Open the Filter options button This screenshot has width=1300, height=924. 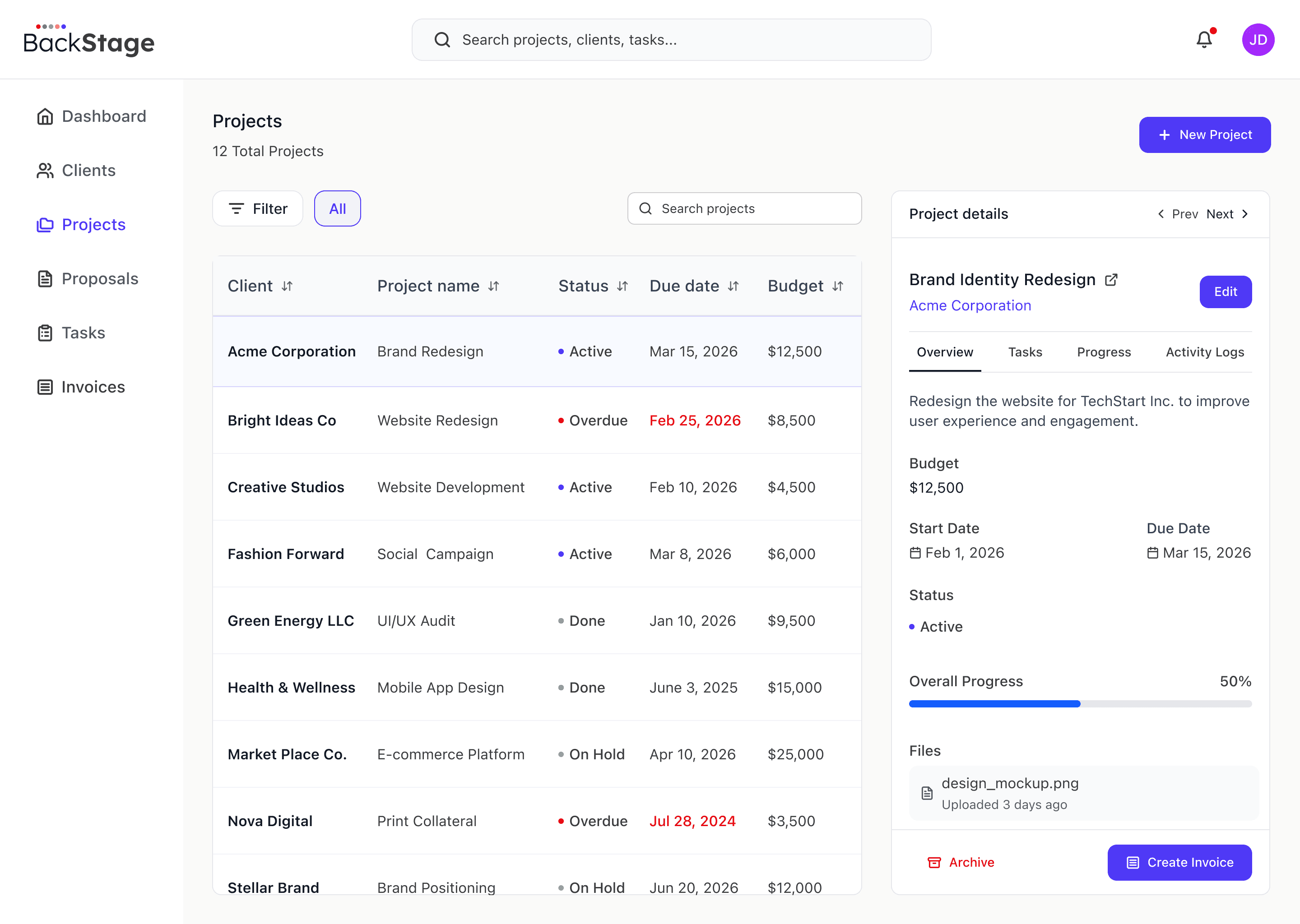point(258,209)
